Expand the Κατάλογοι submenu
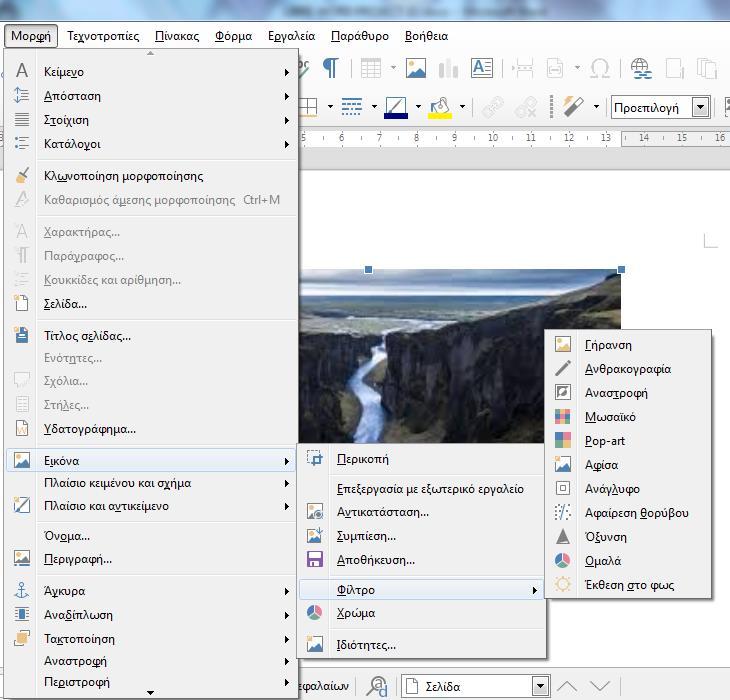The image size is (730, 700). click(151, 144)
